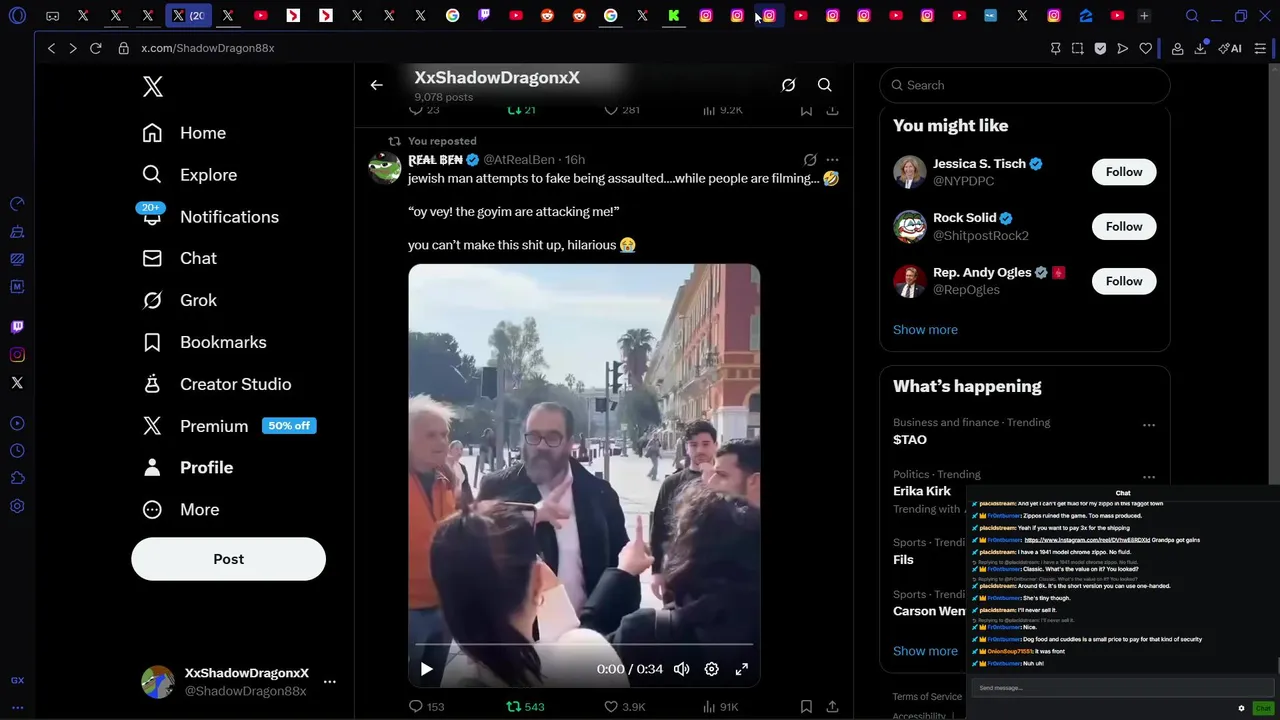1280x720 pixels.
Task: Follow Rep. Andy Ogles
Action: tap(1124, 281)
